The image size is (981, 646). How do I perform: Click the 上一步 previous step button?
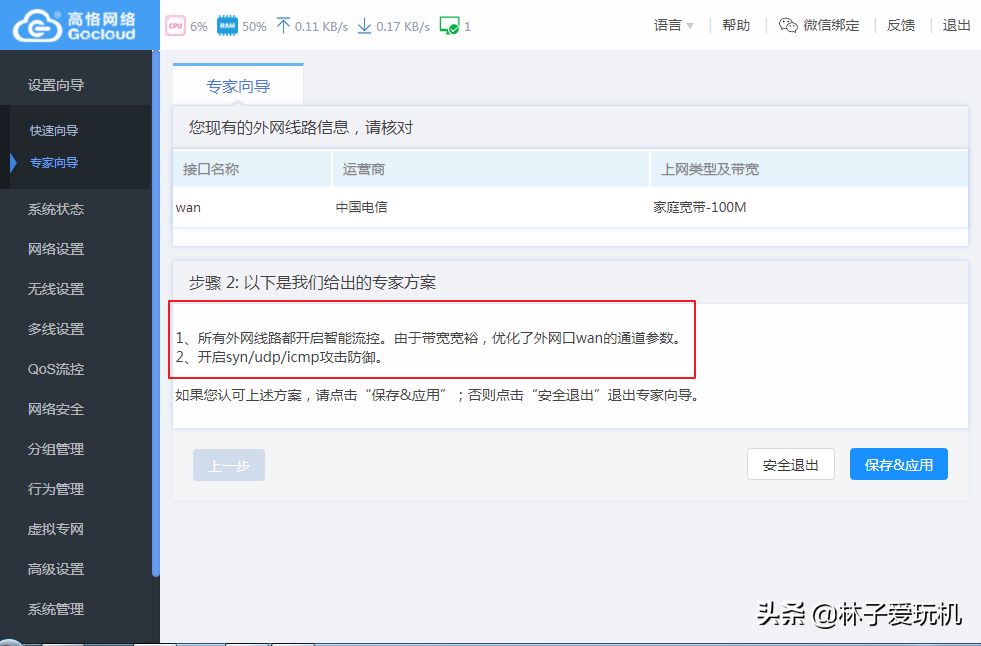[229, 465]
